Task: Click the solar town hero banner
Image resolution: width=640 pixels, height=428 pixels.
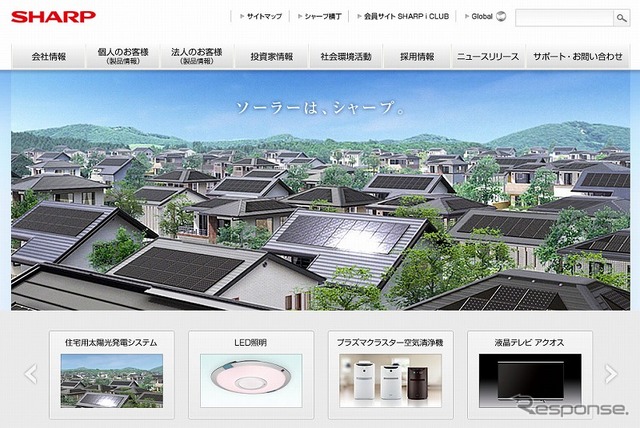Action: point(320,191)
